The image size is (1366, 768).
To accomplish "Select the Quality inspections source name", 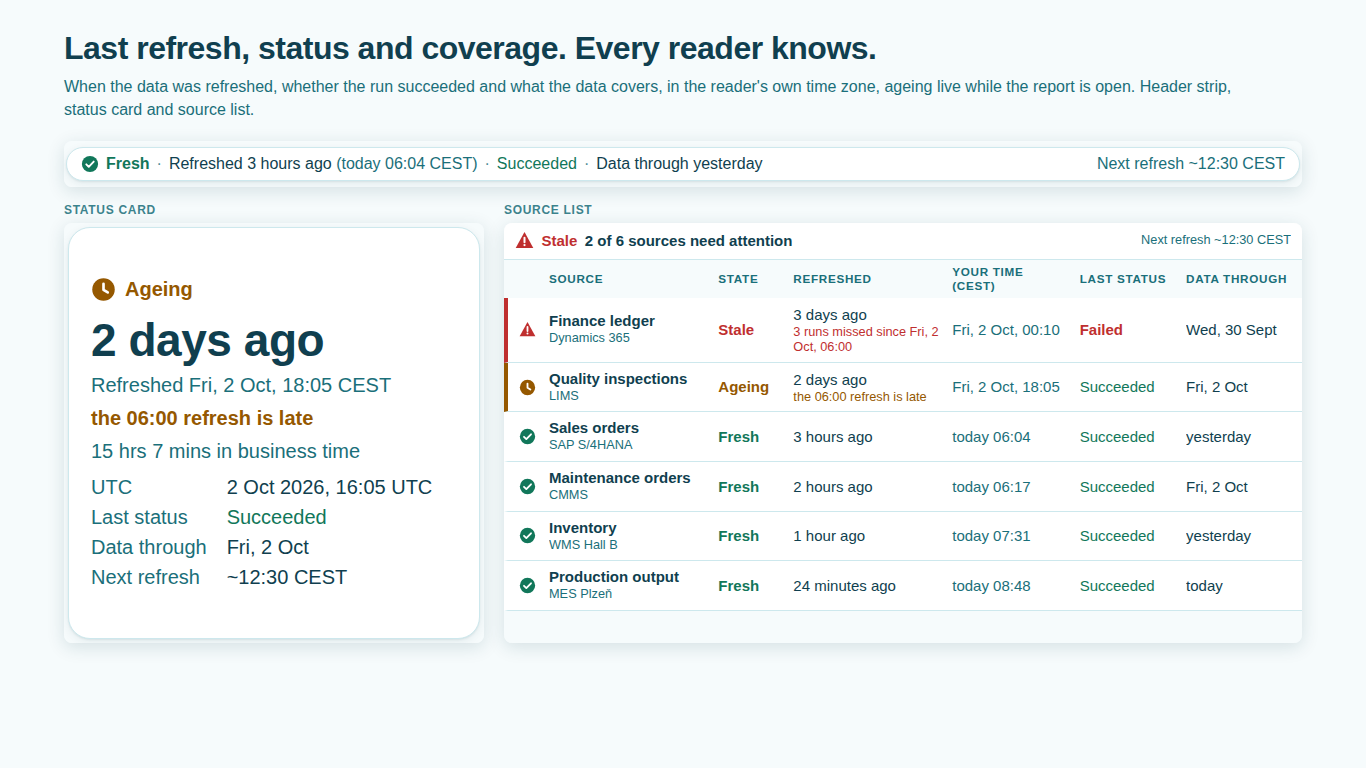I will 618,379.
